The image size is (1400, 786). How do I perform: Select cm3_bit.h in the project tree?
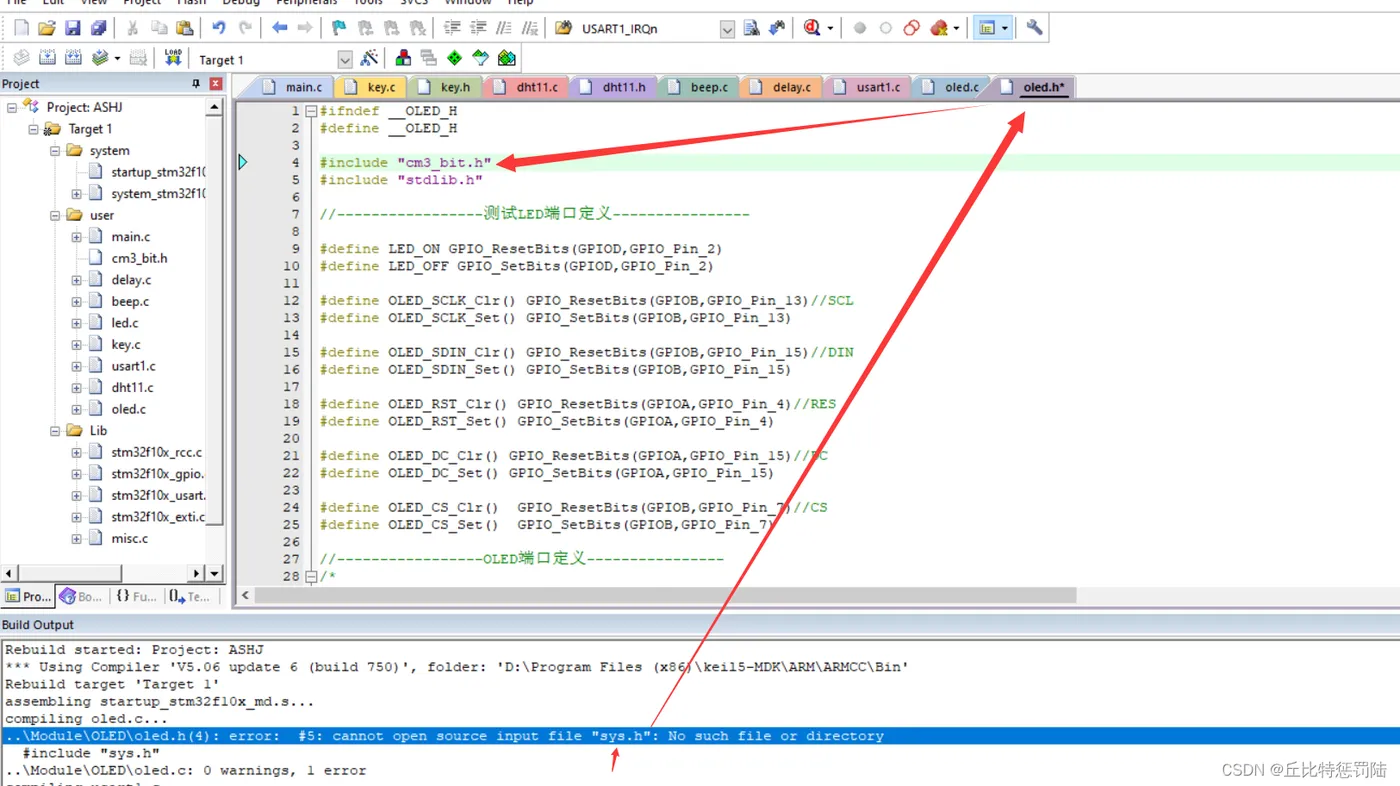coord(139,258)
